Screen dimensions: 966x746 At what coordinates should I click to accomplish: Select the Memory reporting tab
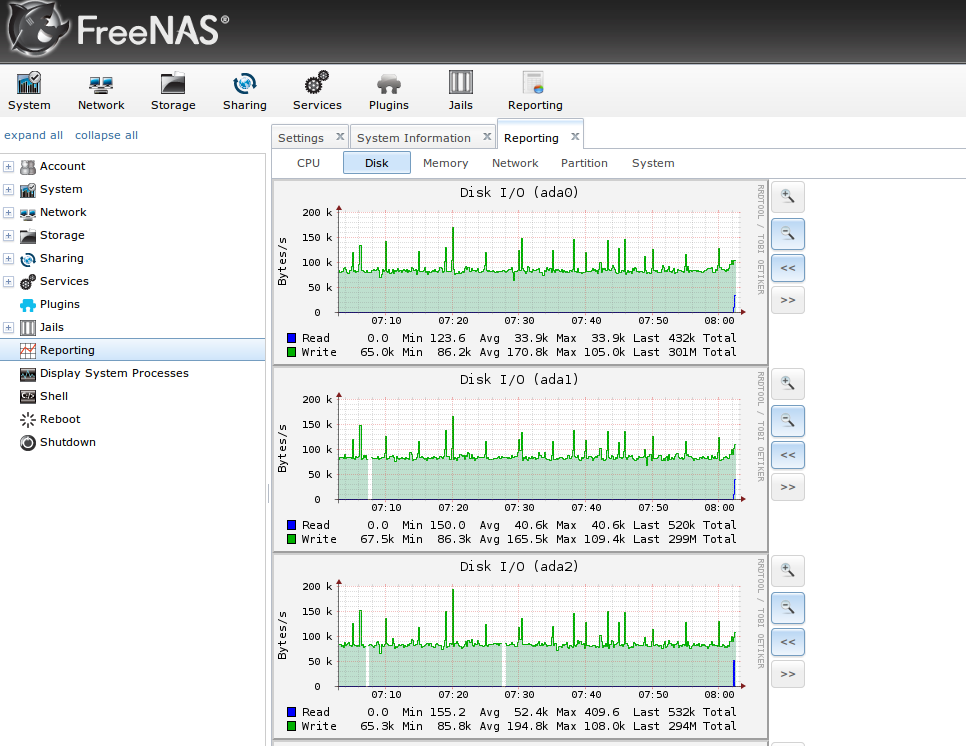(x=445, y=163)
